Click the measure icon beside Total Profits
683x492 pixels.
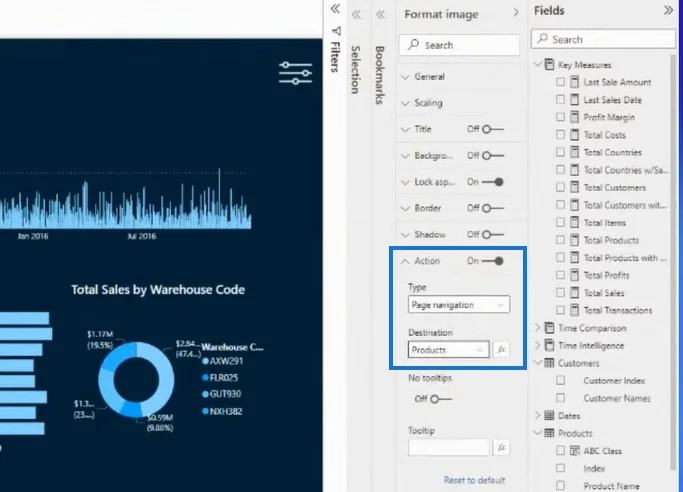click(x=575, y=275)
